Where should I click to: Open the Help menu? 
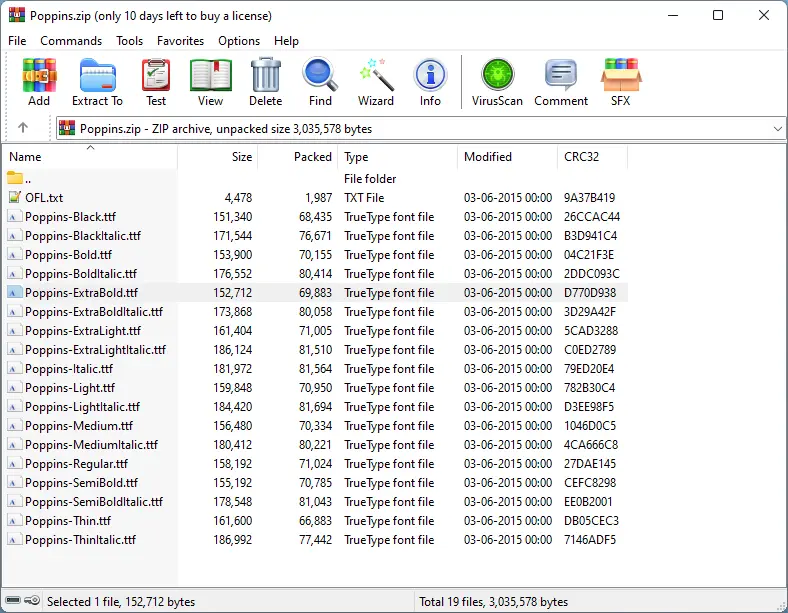coord(286,41)
